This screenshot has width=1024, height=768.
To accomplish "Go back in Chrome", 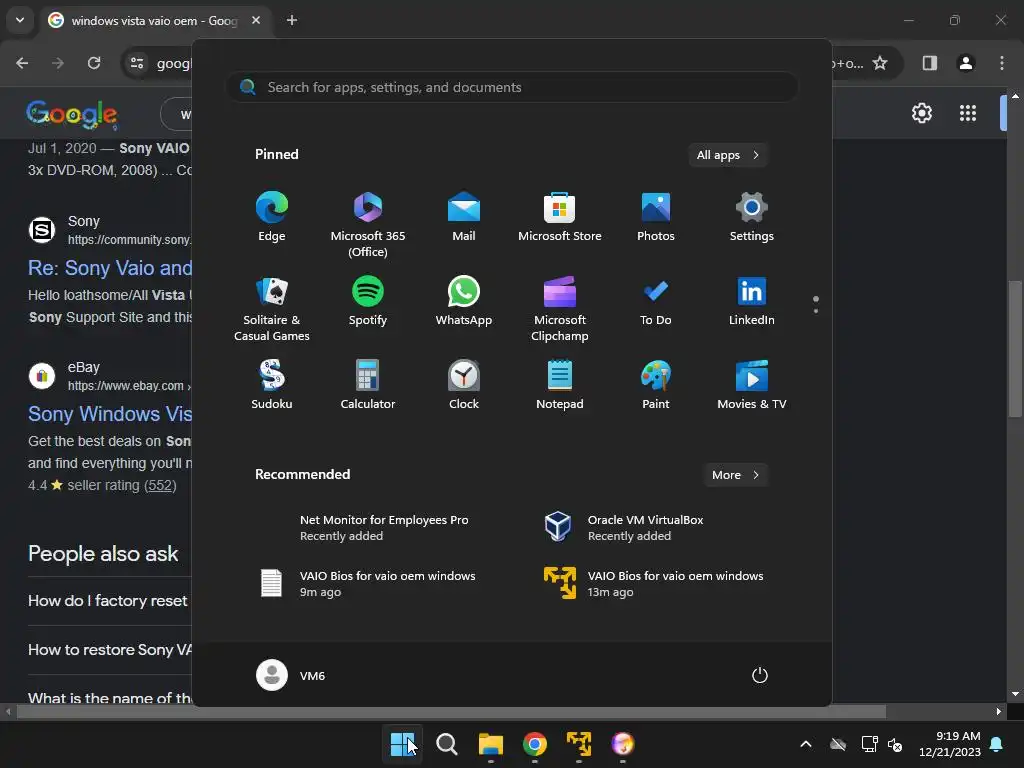I will [x=22, y=63].
